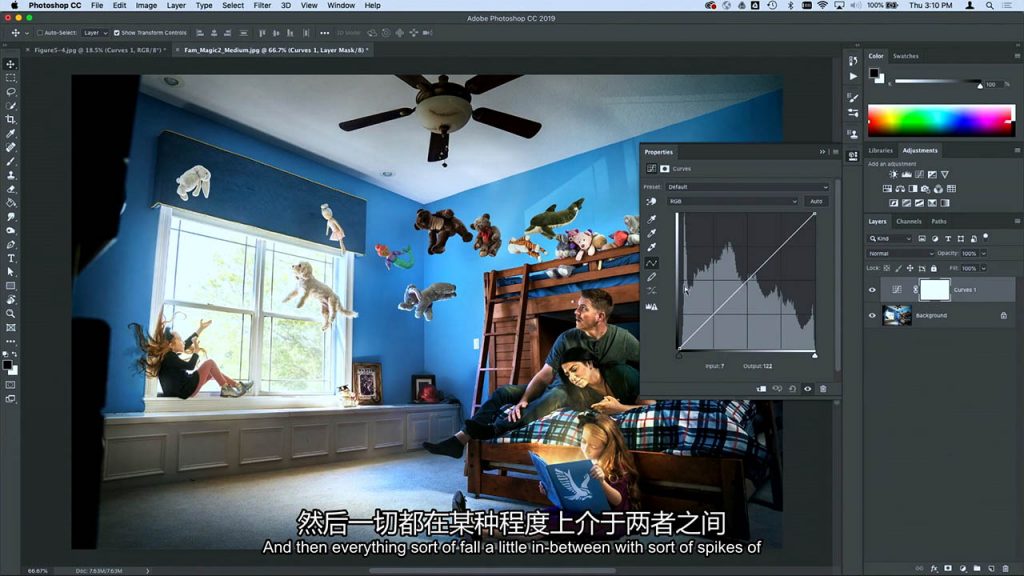Pick the Zoom tool
1024x576 pixels.
(x=10, y=313)
